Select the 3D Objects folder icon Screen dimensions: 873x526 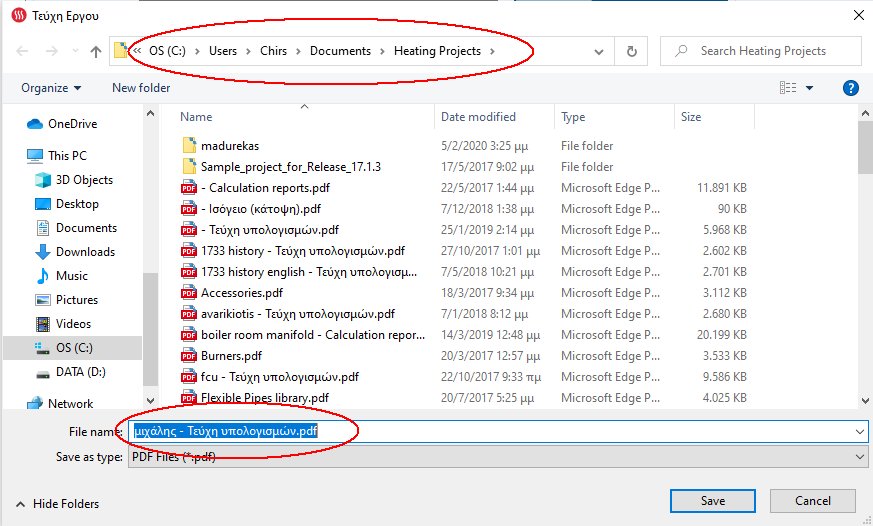tap(42, 180)
